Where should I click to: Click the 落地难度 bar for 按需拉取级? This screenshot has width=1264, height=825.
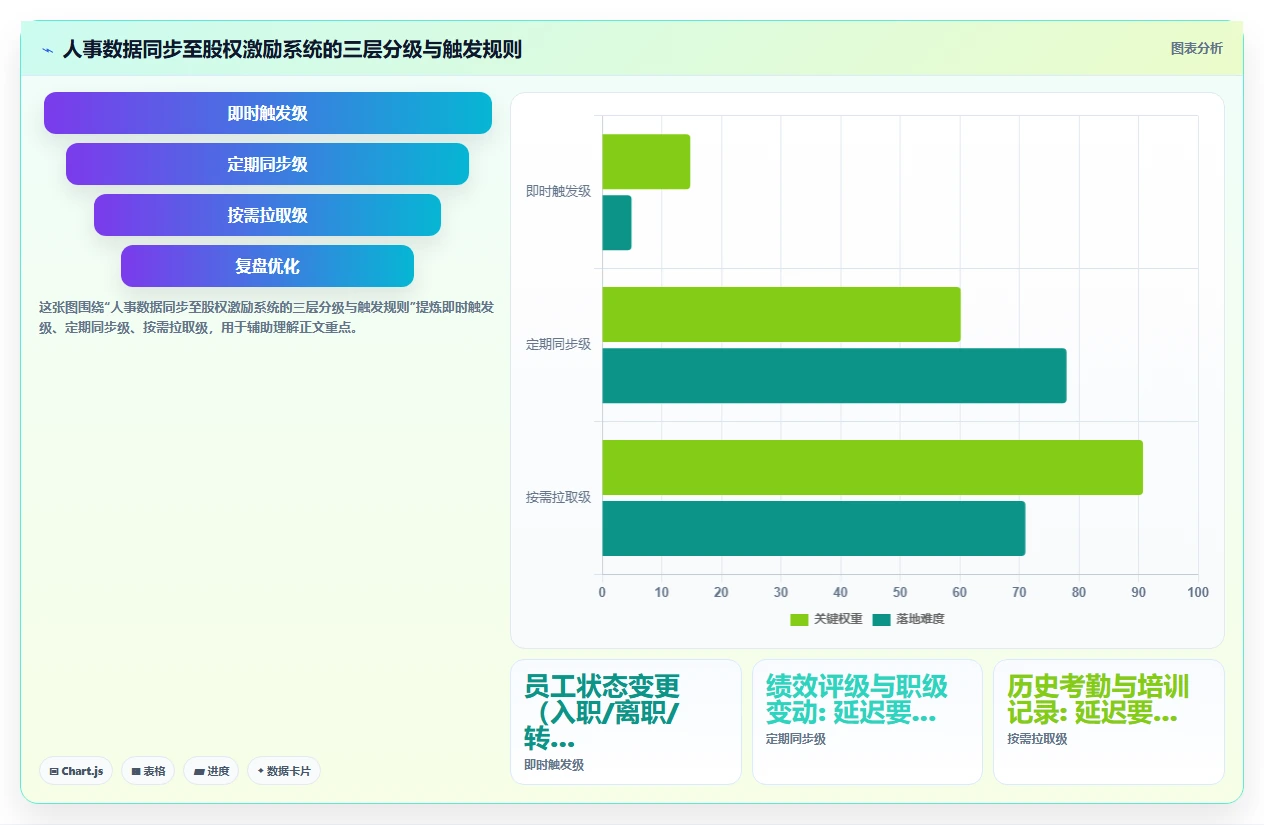pos(813,529)
